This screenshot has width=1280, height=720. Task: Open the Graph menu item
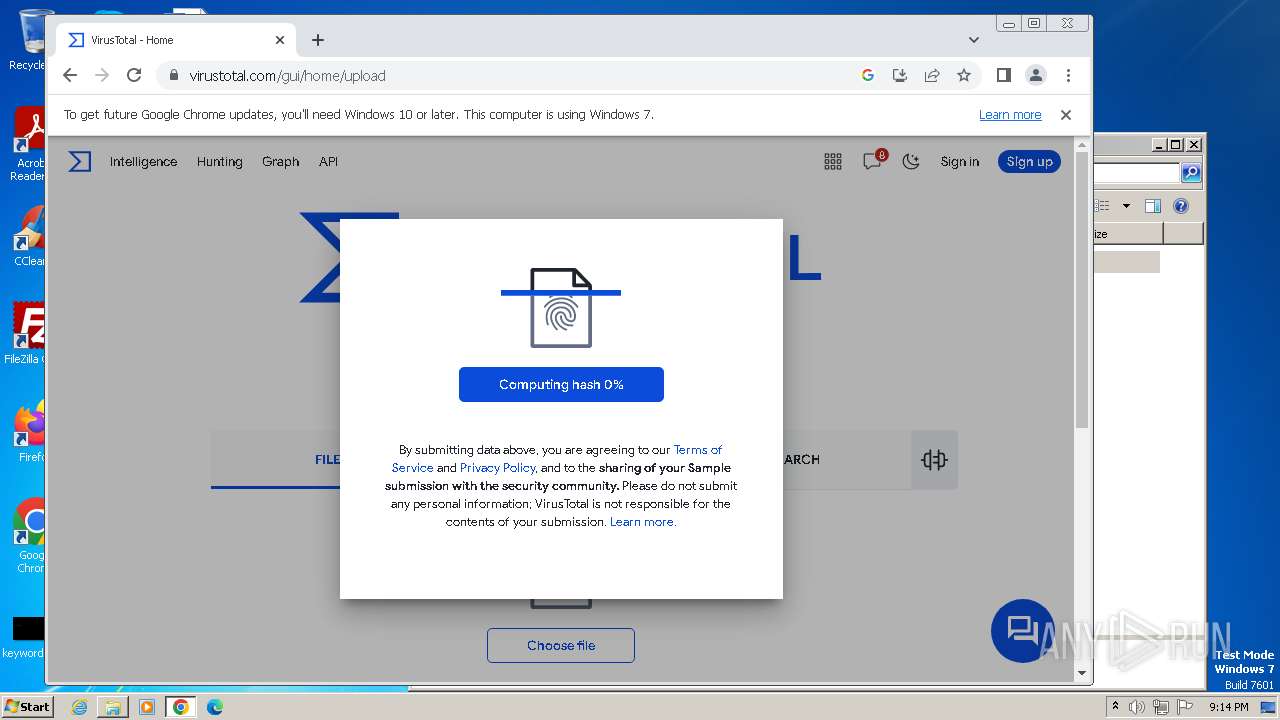click(280, 161)
